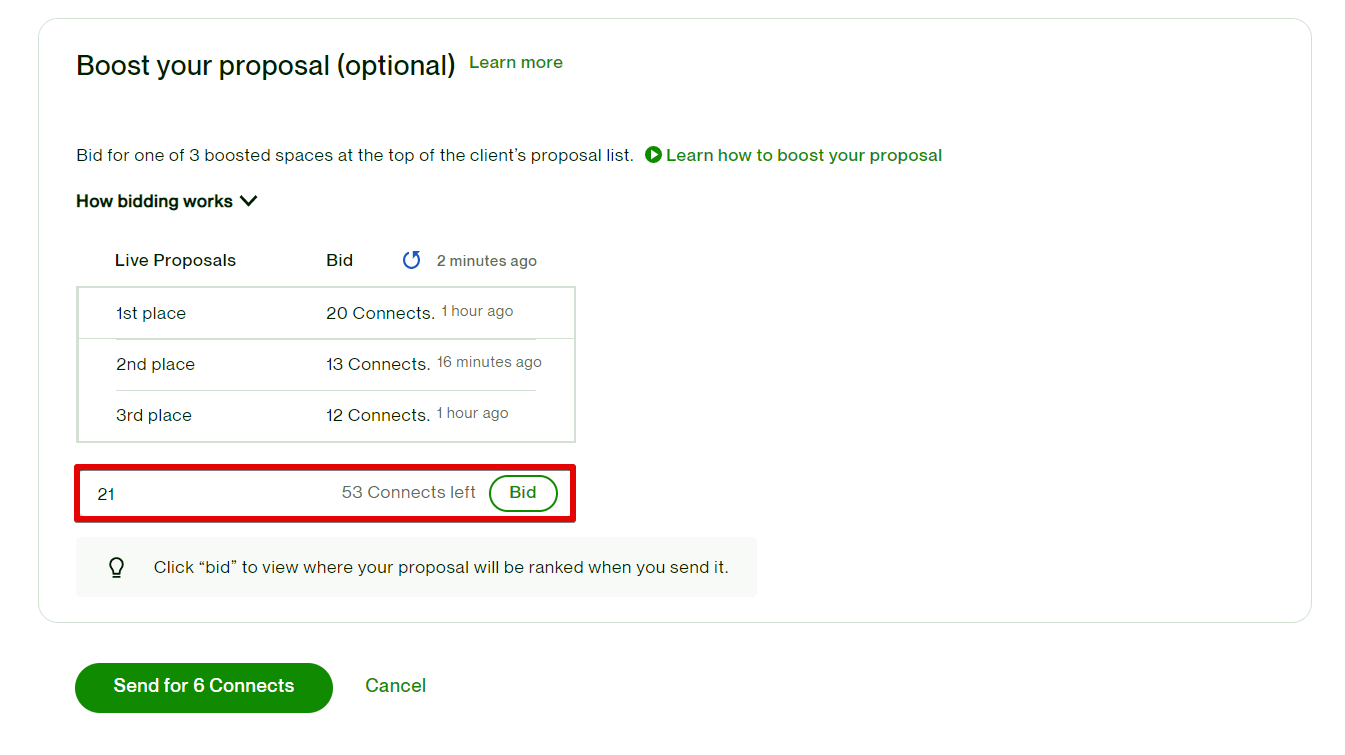Viewport: 1345px width, 755px height.
Task: Refresh the live proposals list
Action: tap(411, 259)
